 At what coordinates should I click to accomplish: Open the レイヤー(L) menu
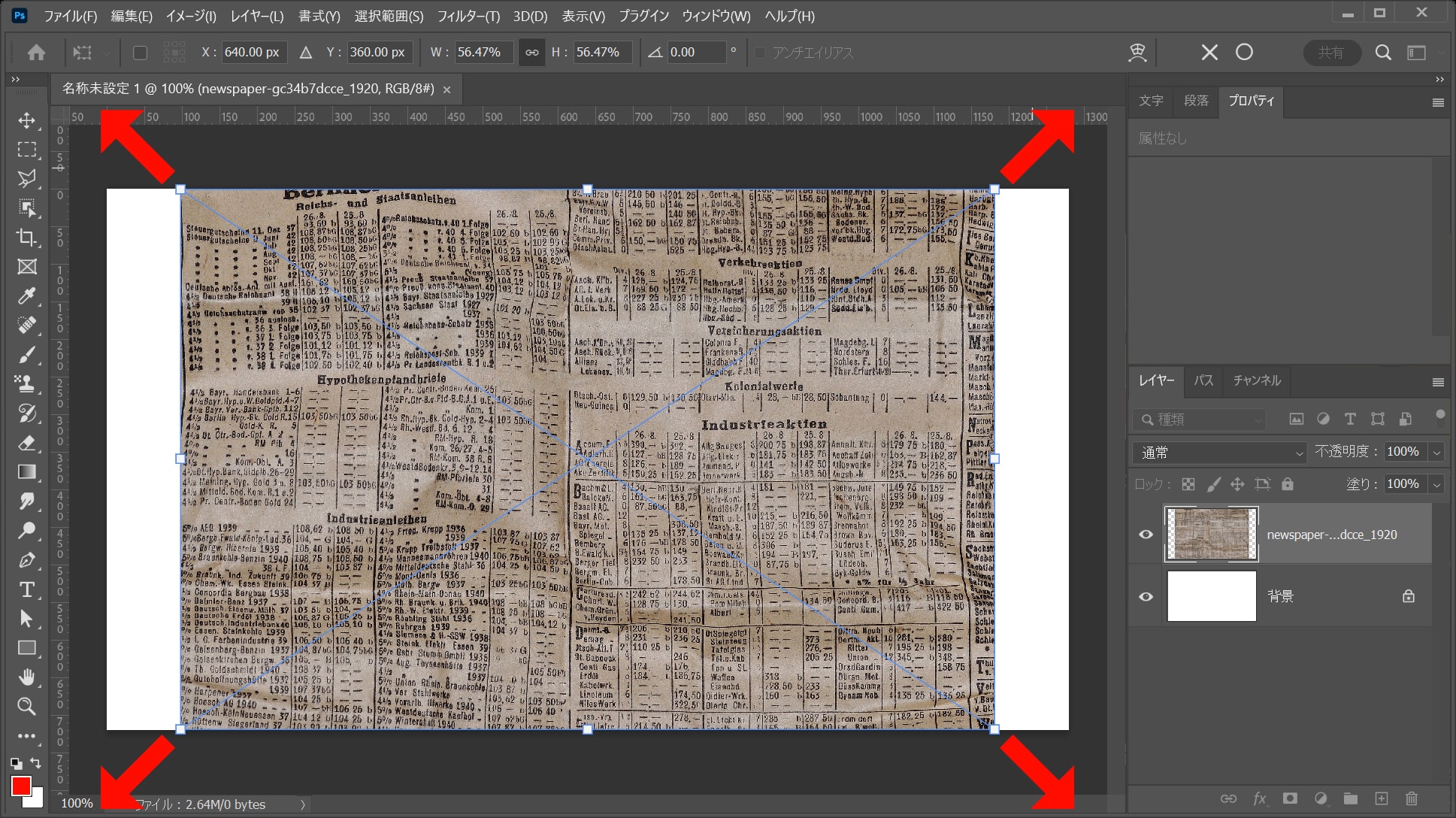(257, 16)
